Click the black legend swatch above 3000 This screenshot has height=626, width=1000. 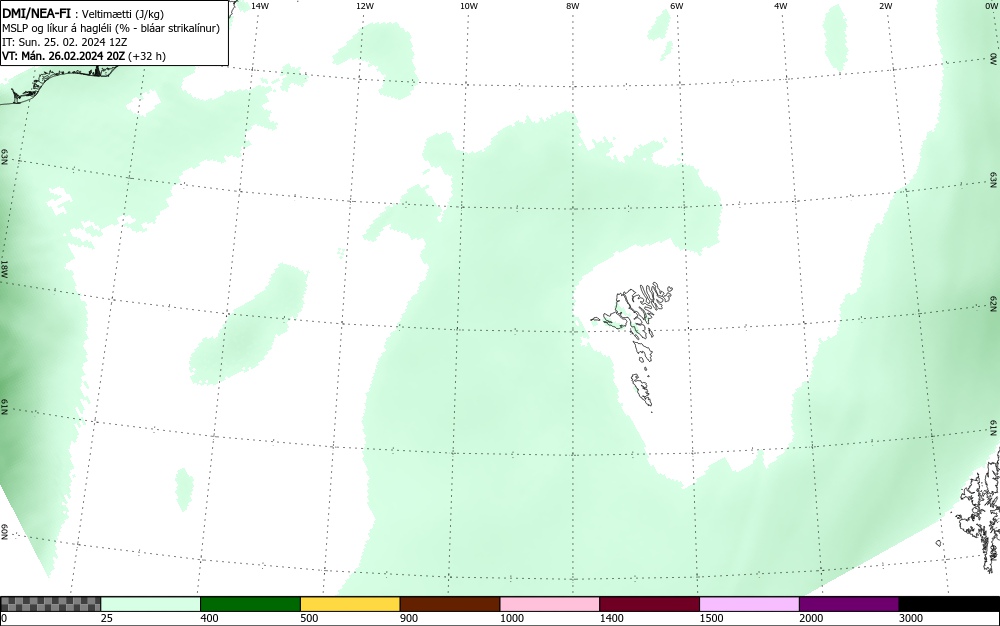tap(949, 604)
